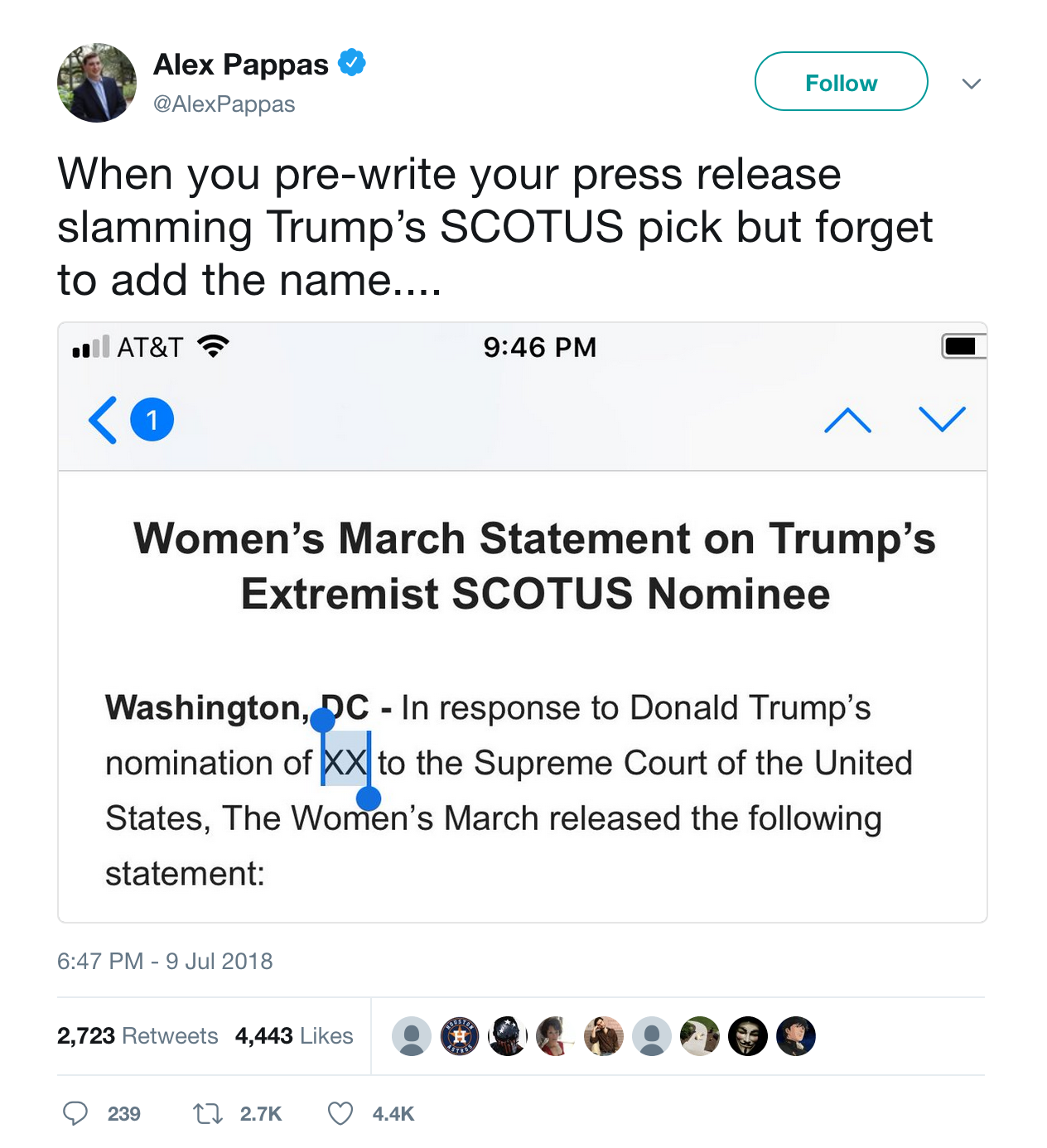The image size is (1047, 1148).
Task: Click the blue verified badge beside Alex Pappas
Action: point(352,62)
